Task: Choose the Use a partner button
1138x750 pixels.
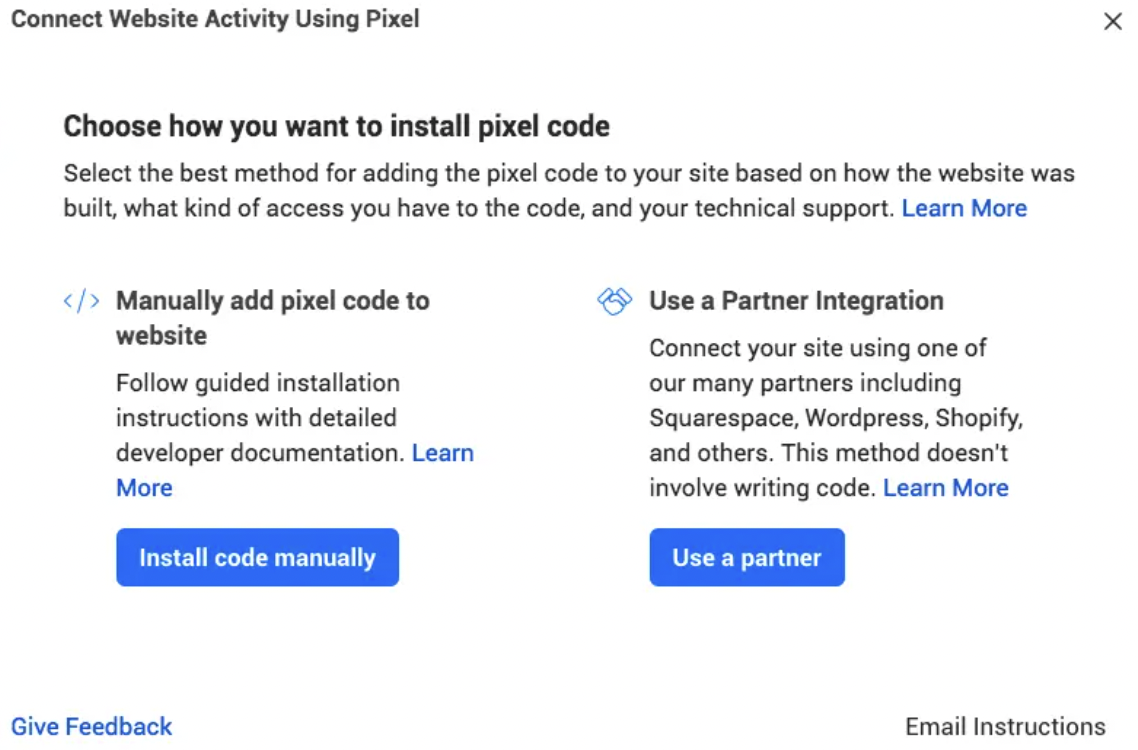Action: pyautogui.click(x=746, y=558)
